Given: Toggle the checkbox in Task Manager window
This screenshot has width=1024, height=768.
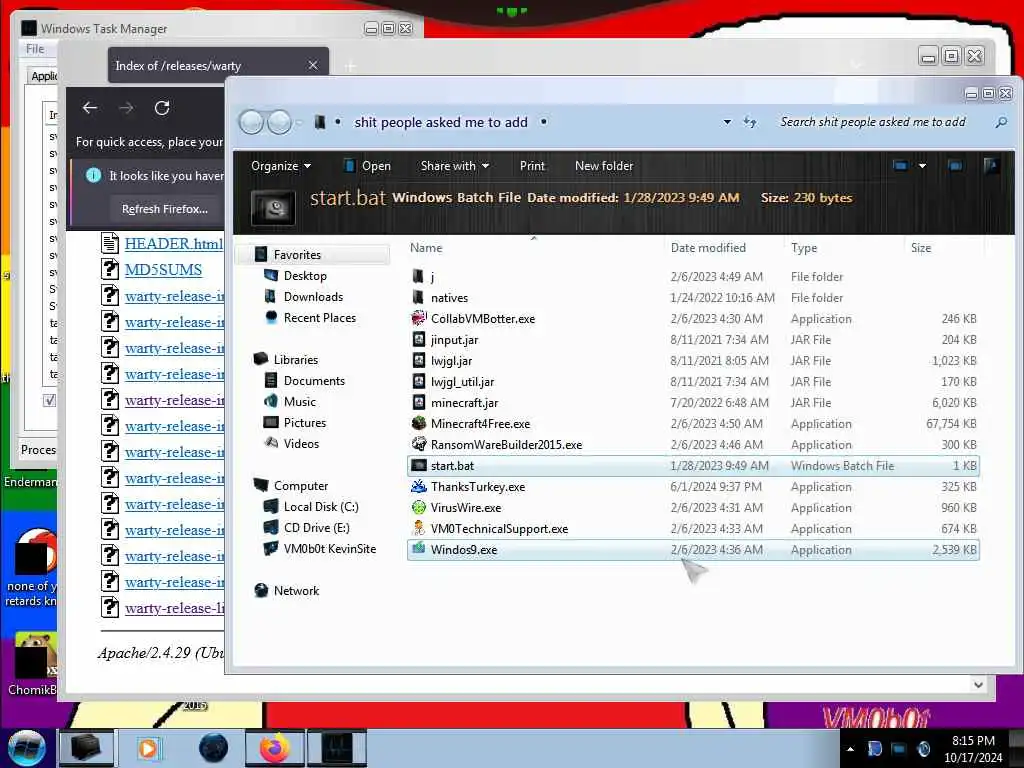Looking at the screenshot, I should tap(50, 400).
